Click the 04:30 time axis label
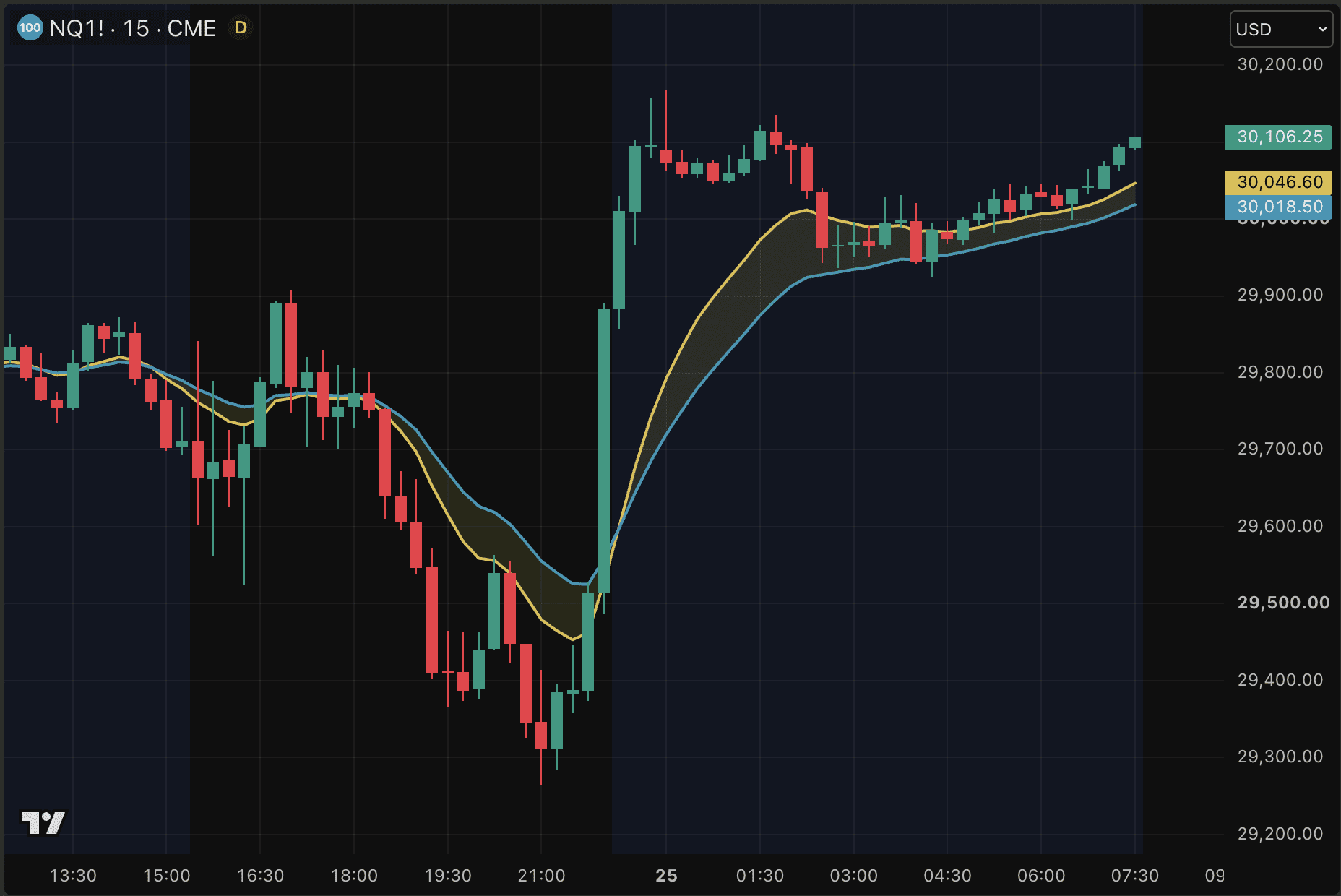Screen dimensions: 1341x896 pos(947,876)
